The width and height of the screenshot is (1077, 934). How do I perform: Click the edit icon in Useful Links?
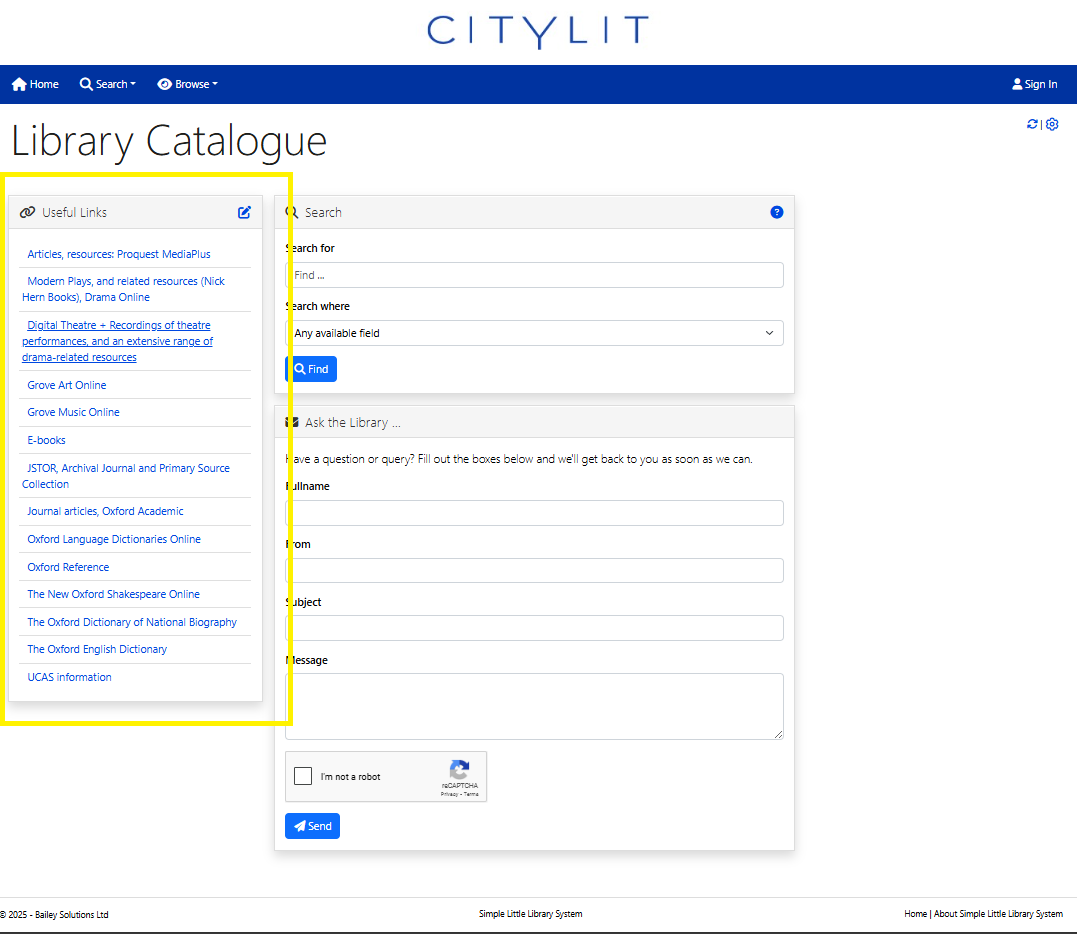tap(244, 212)
